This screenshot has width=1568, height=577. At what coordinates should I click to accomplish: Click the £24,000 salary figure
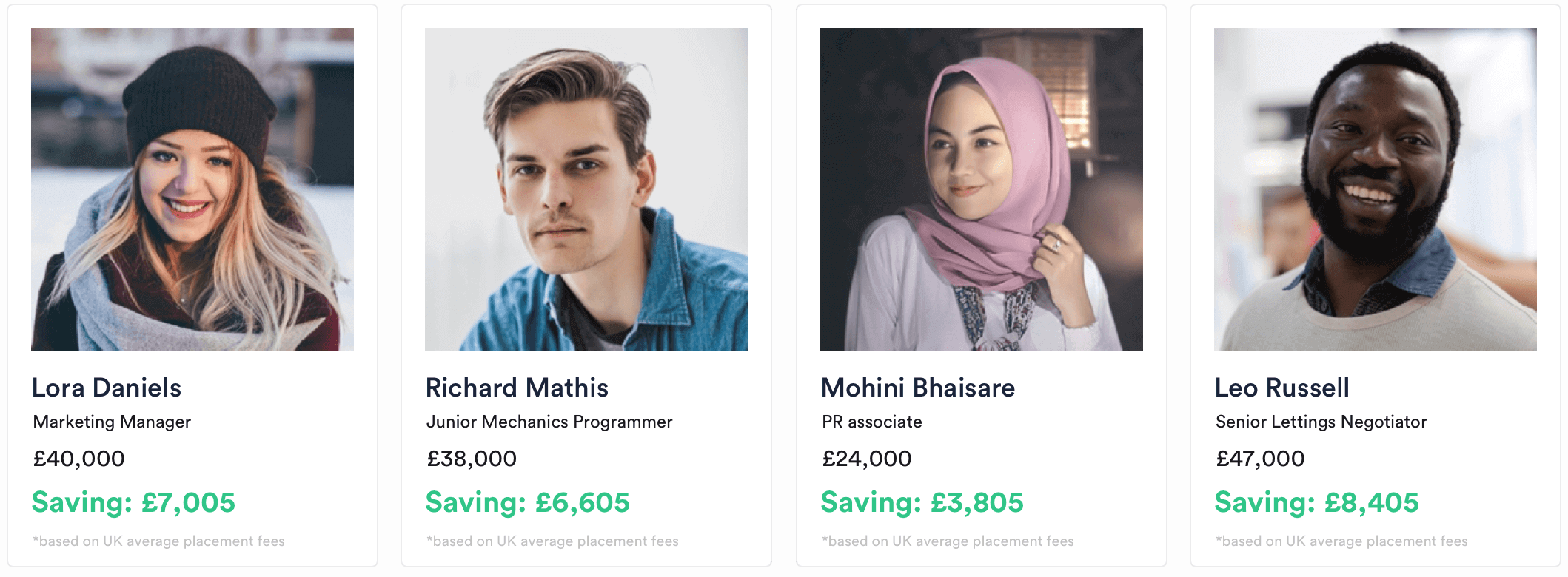[x=867, y=459]
